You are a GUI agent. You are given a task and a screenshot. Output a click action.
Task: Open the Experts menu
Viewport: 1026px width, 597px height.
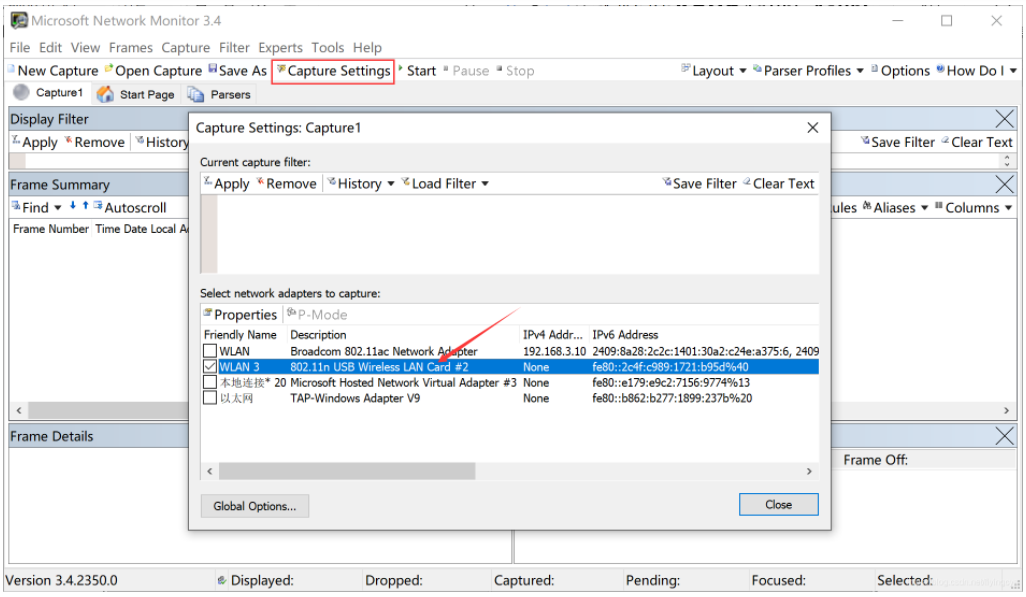tap(280, 48)
